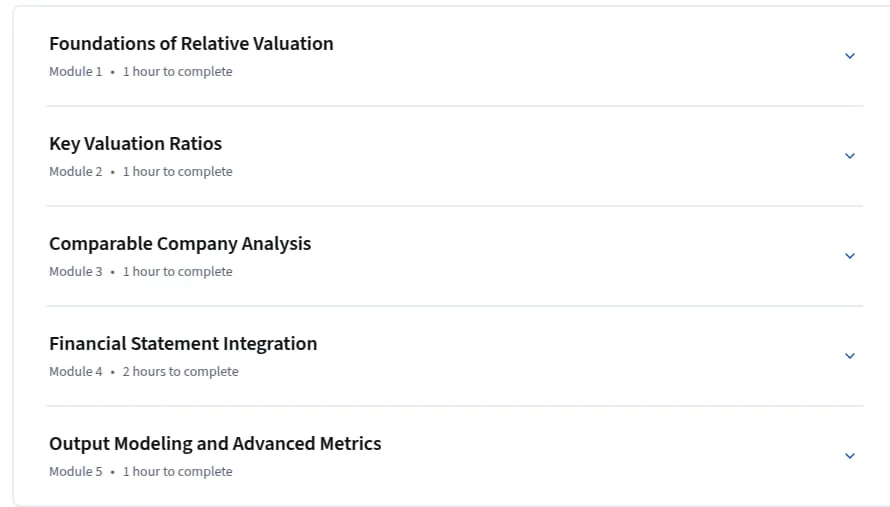This screenshot has width=890, height=507.
Task: Open the Comparable Company Analysis heading
Action: (180, 244)
